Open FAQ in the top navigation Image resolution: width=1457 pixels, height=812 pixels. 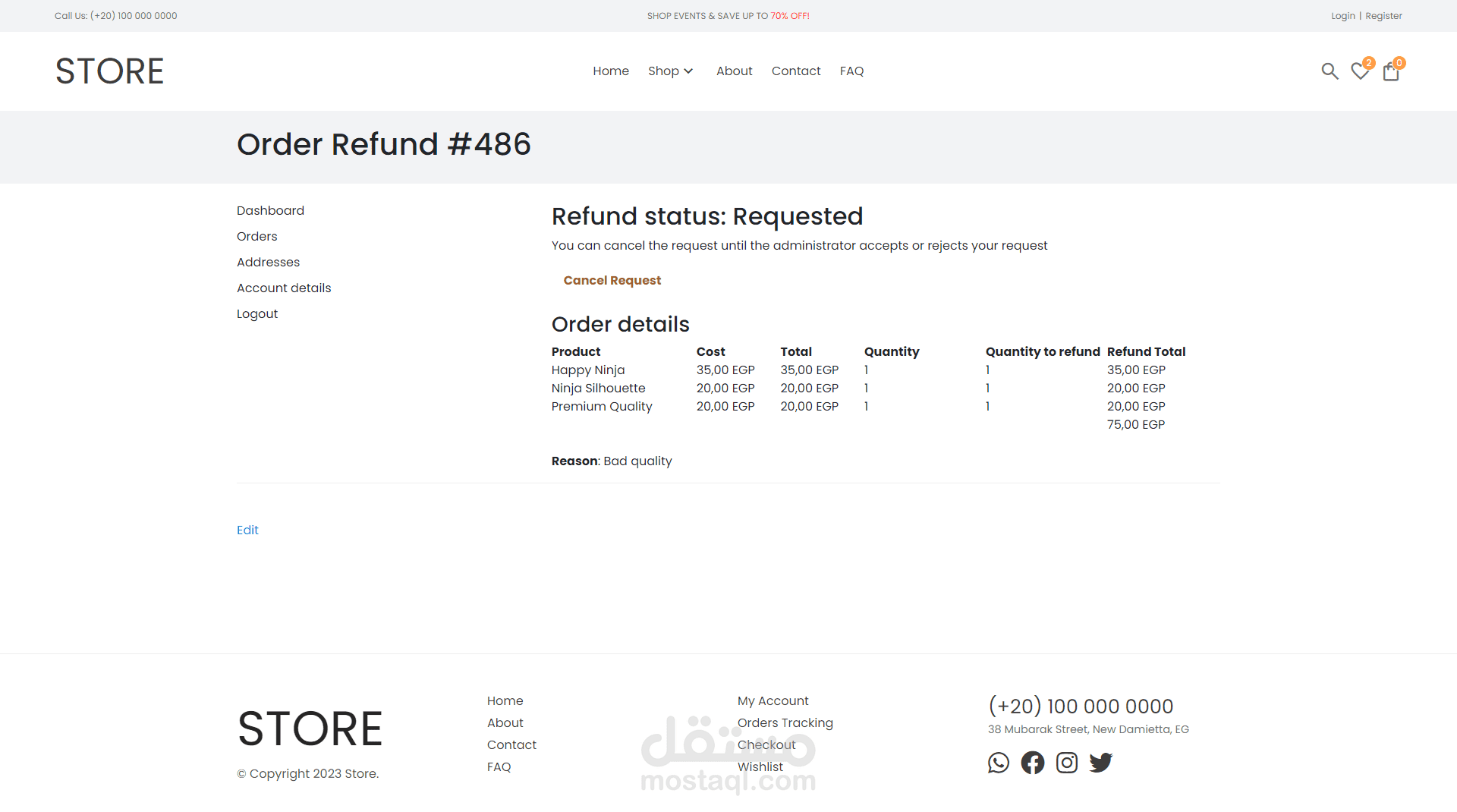pyautogui.click(x=851, y=71)
